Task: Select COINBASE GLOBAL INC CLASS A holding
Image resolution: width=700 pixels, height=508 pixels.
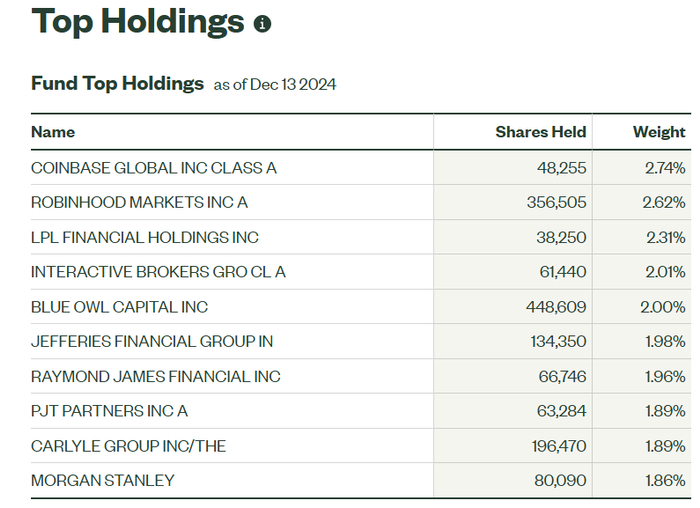Action: (154, 168)
